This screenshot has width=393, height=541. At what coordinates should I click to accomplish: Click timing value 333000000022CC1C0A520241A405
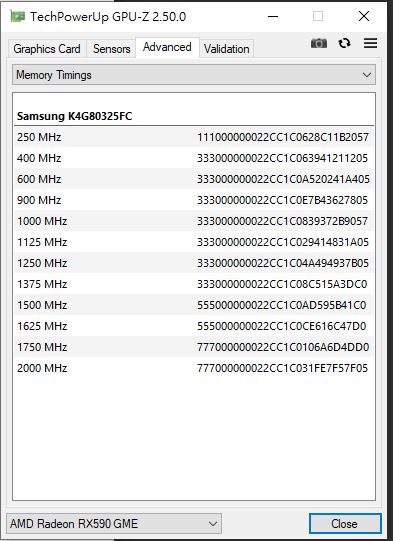tap(283, 179)
